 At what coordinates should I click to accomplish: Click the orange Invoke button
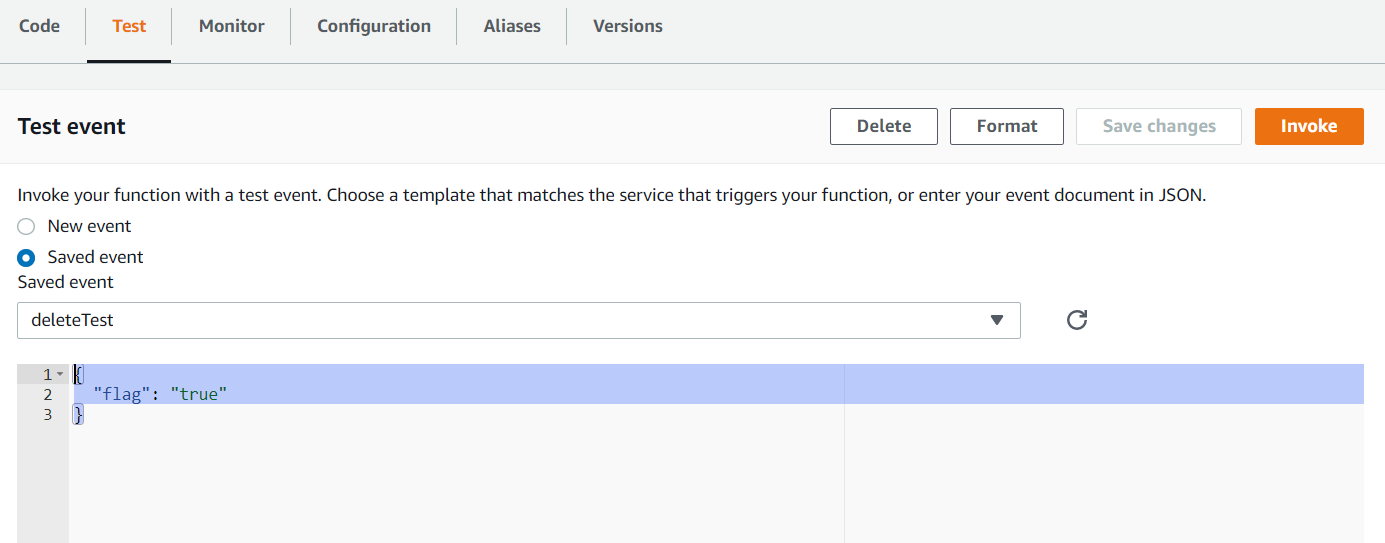tap(1309, 126)
